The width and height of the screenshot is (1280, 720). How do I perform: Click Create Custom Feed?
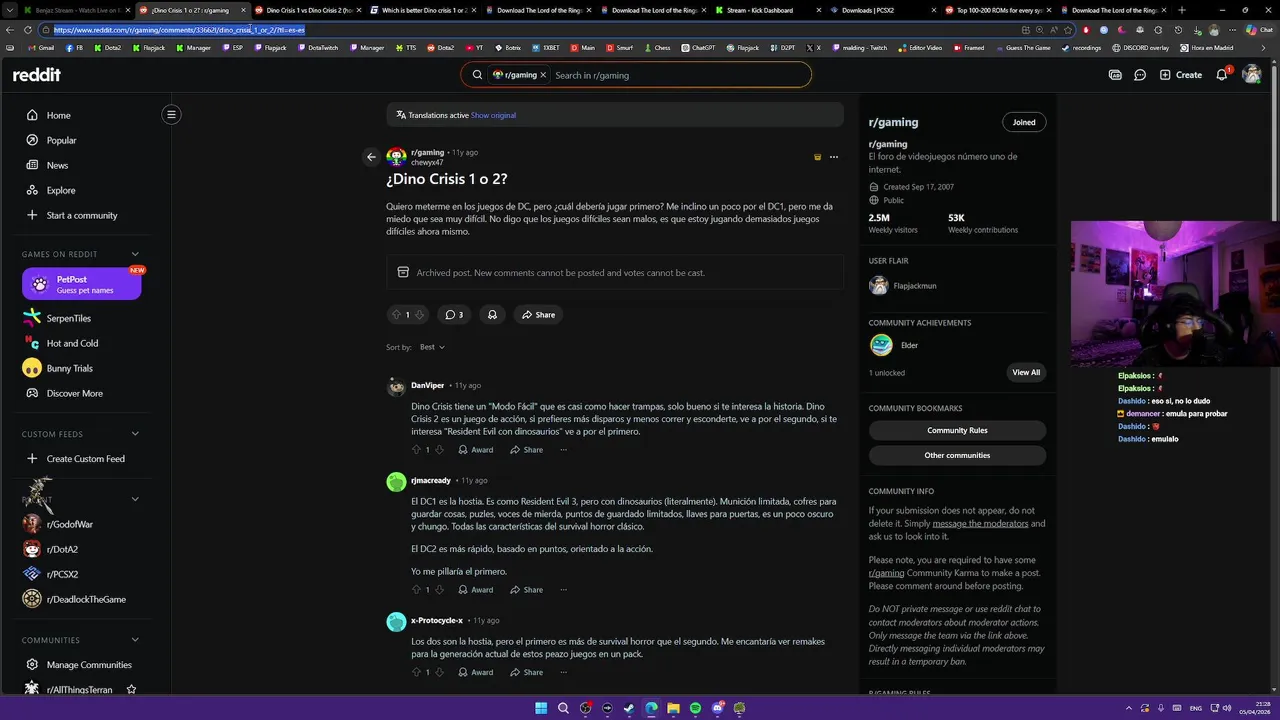pos(86,459)
